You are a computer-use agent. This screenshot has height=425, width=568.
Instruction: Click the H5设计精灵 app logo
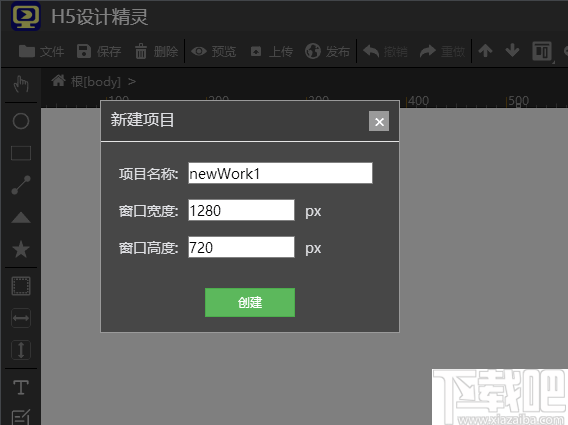tap(26, 16)
